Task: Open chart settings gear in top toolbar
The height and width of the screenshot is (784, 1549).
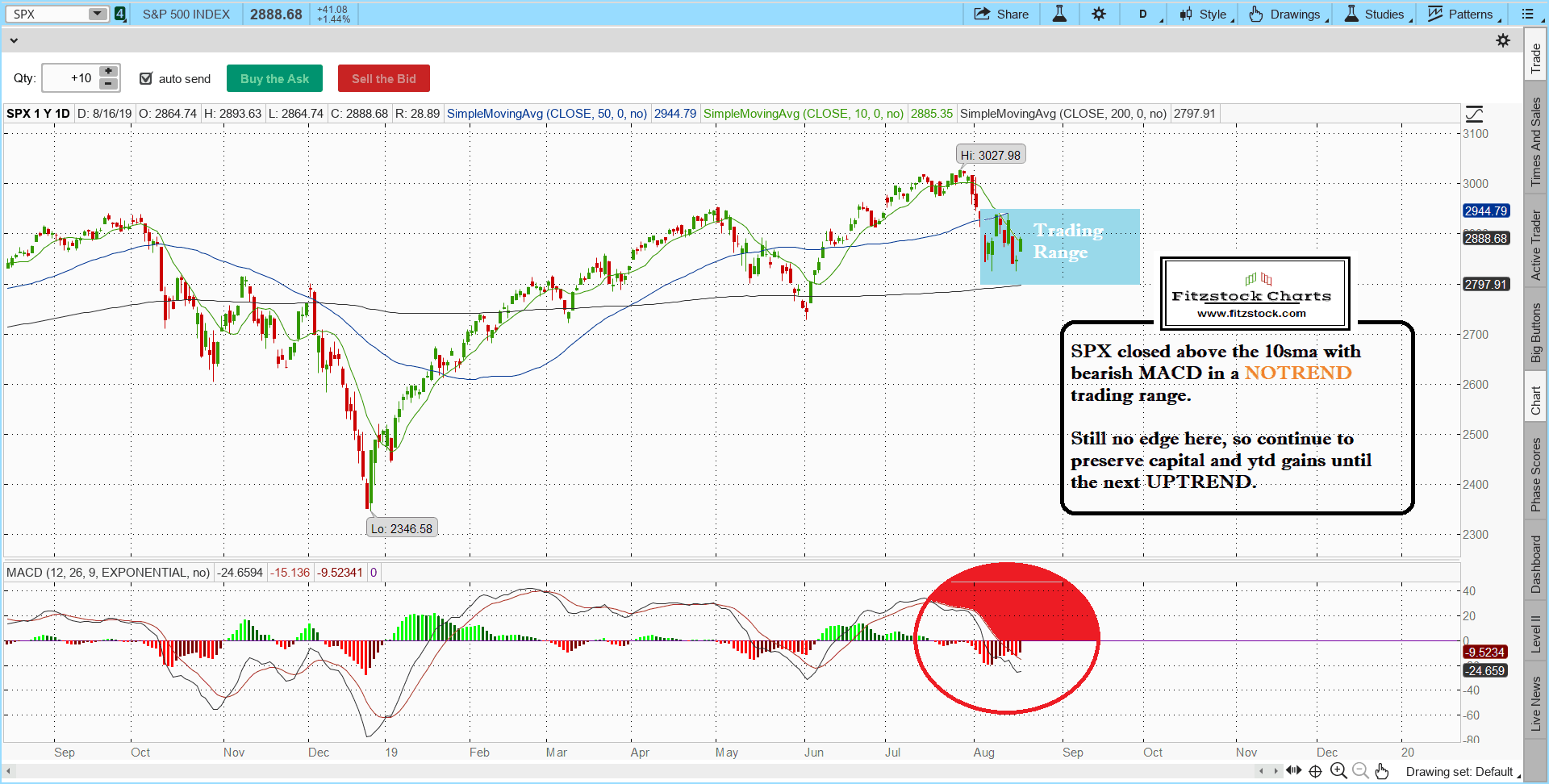Action: [1099, 14]
